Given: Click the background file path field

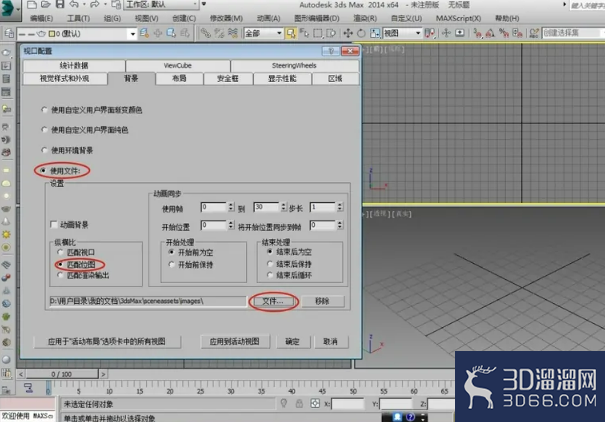Looking at the screenshot, I should [148, 301].
